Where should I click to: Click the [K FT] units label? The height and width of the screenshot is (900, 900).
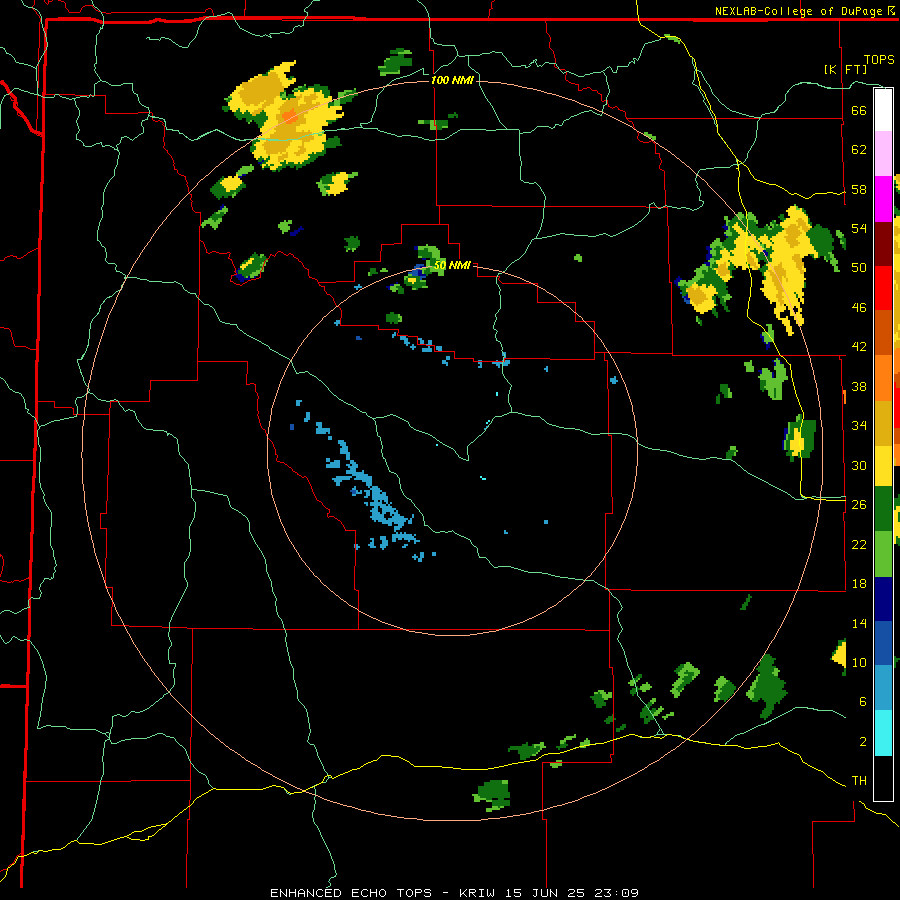[845, 69]
